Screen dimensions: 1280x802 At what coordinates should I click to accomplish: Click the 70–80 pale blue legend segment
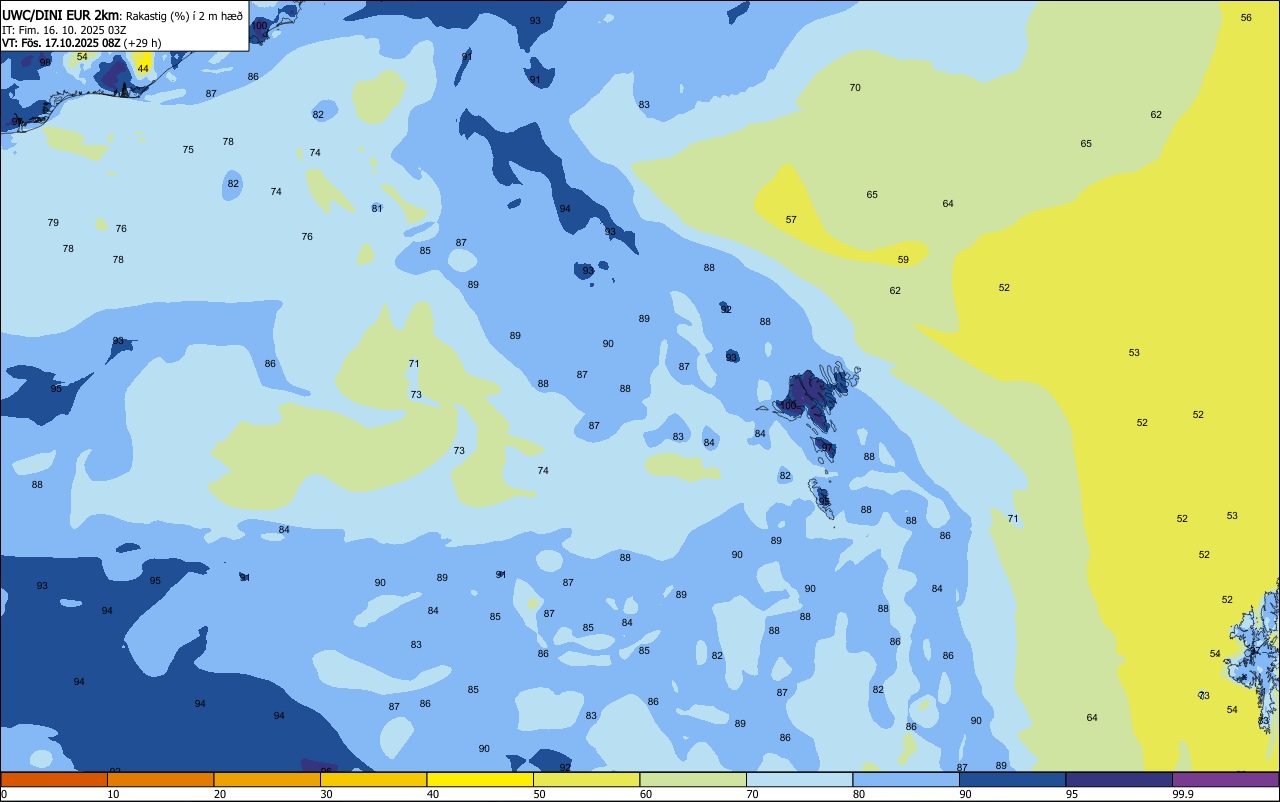(x=799, y=779)
